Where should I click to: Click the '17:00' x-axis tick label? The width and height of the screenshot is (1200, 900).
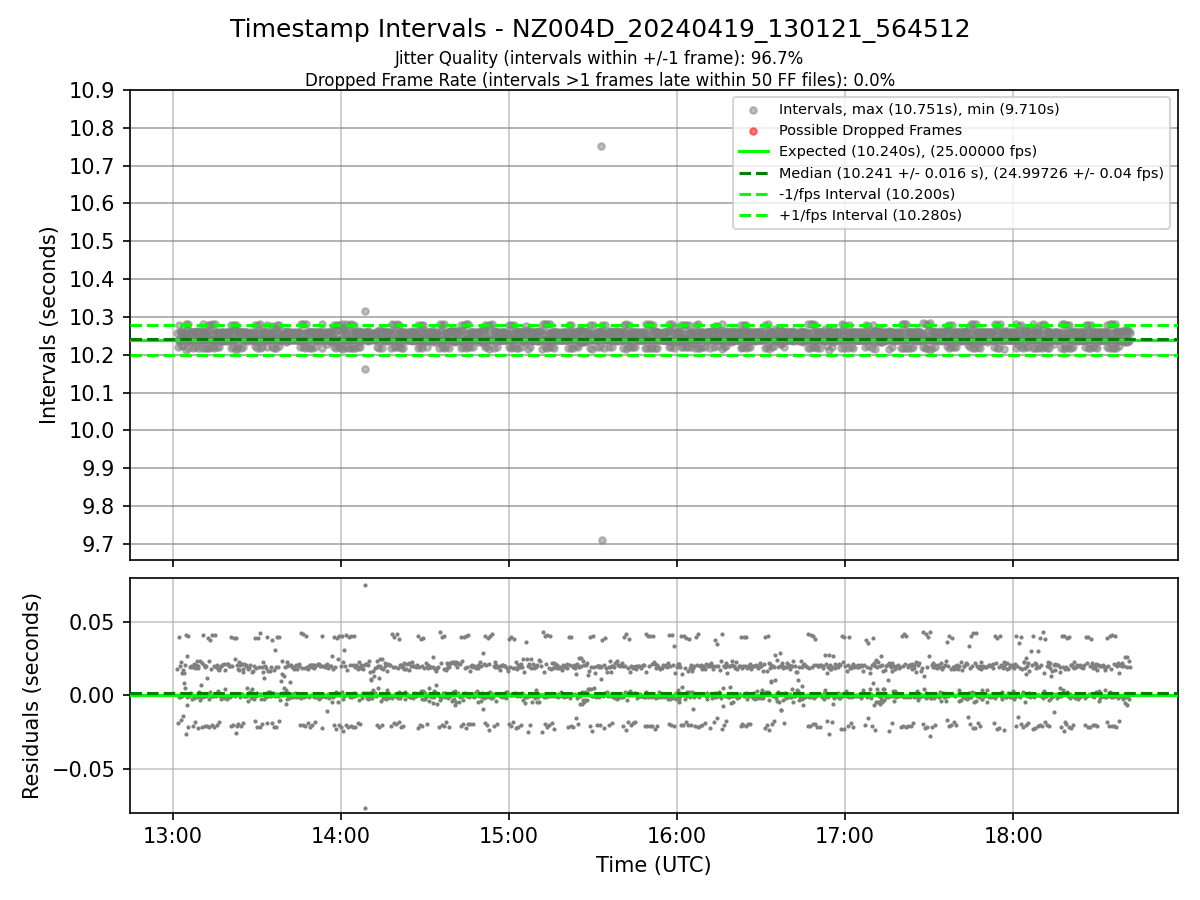point(845,835)
